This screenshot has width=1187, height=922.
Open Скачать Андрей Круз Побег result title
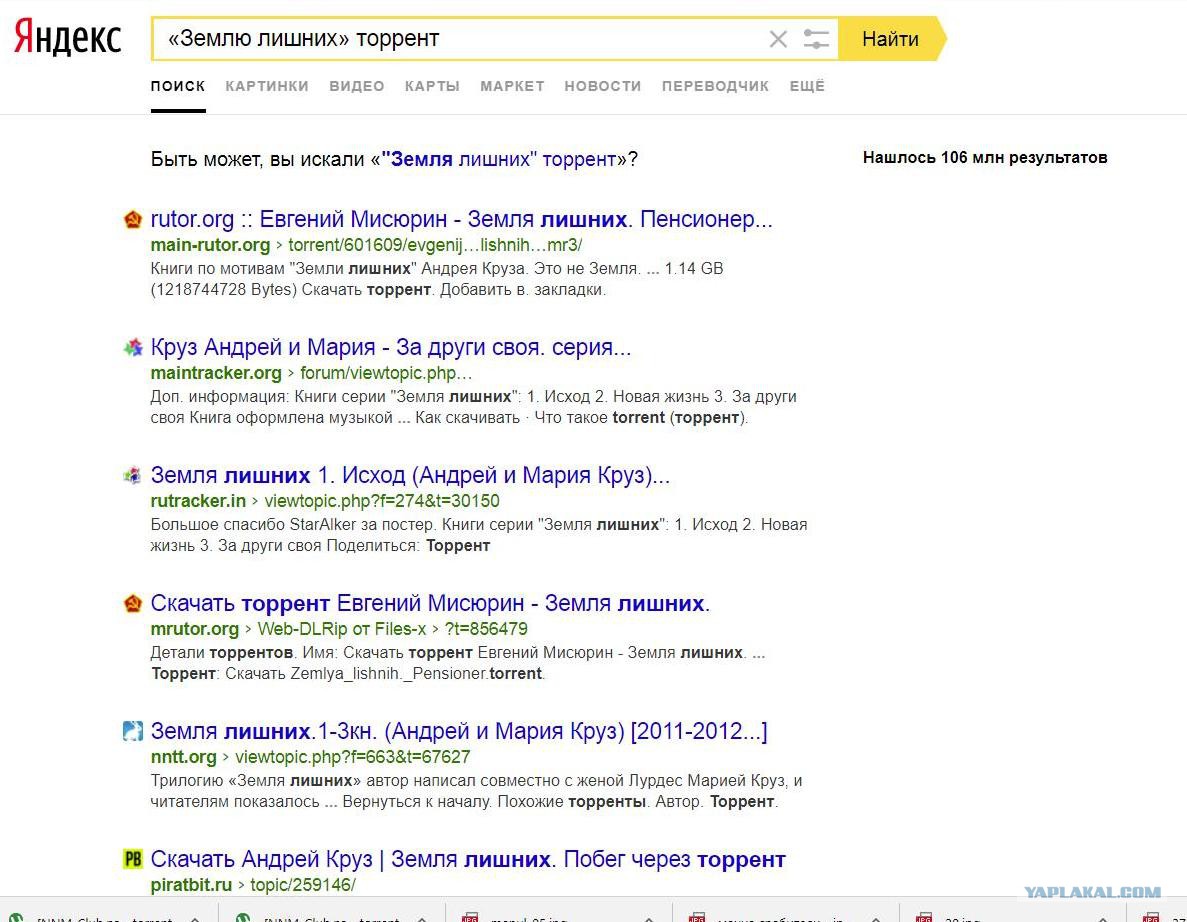(468, 859)
